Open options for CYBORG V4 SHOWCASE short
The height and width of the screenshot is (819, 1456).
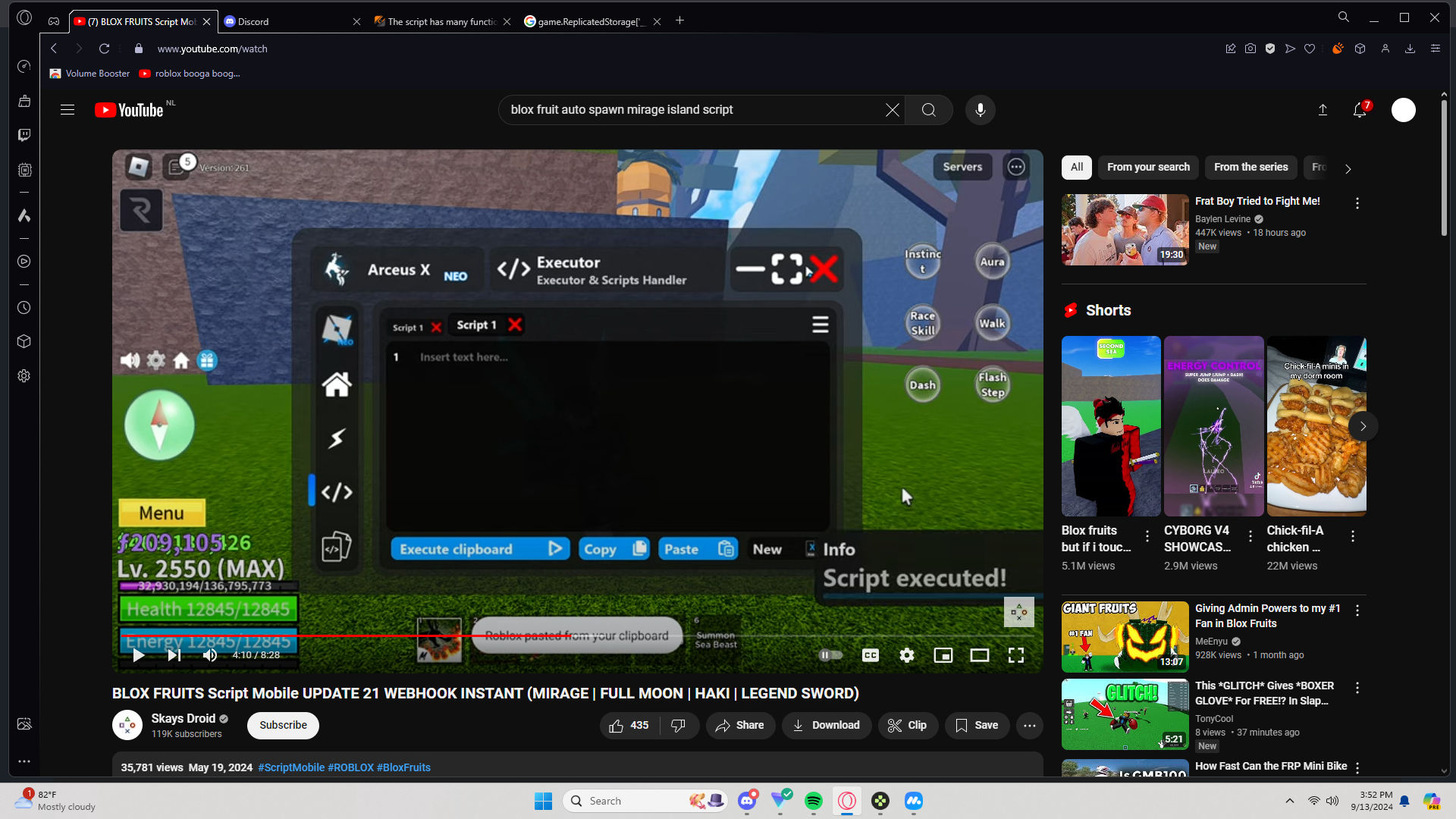click(1250, 536)
